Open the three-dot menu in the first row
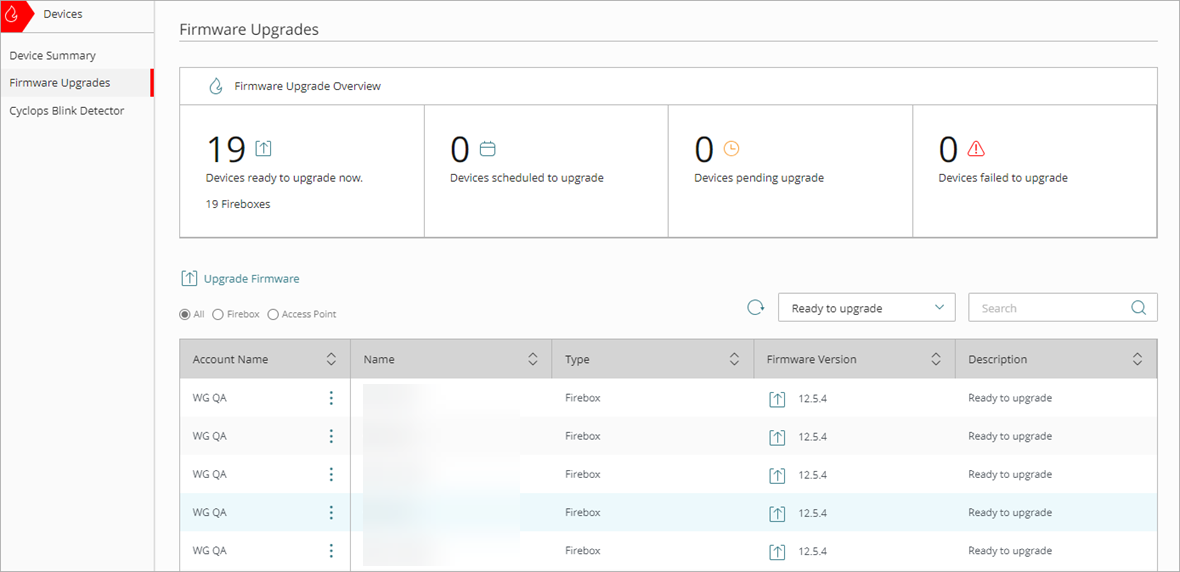1180x572 pixels. coord(331,398)
